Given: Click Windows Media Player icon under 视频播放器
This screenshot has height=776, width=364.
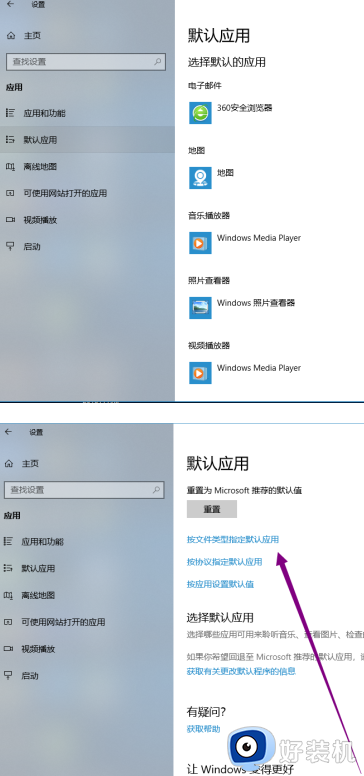Looking at the screenshot, I should point(200,373).
